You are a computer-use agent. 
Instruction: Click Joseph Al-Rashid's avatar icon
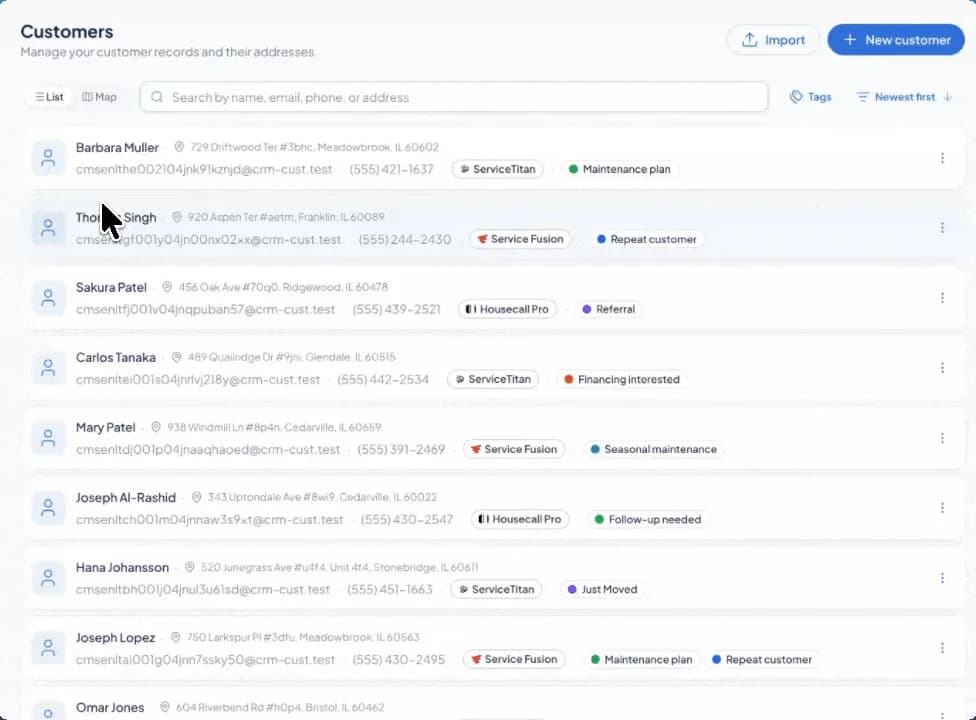point(48,508)
